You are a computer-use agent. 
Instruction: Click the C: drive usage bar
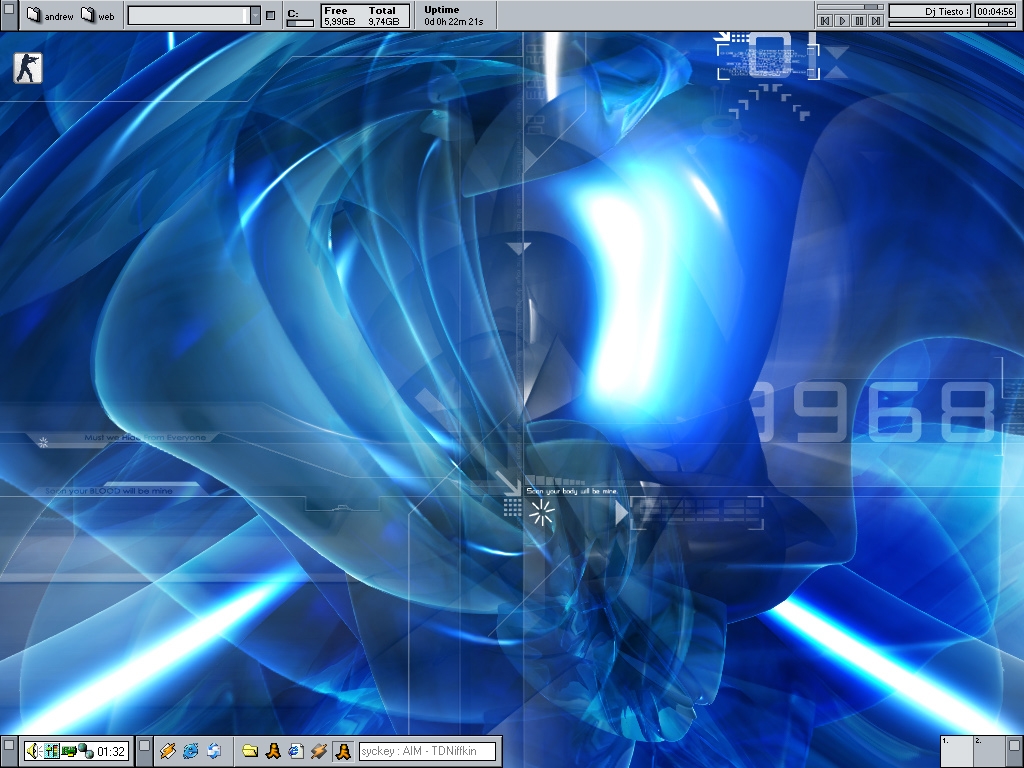coord(300,24)
